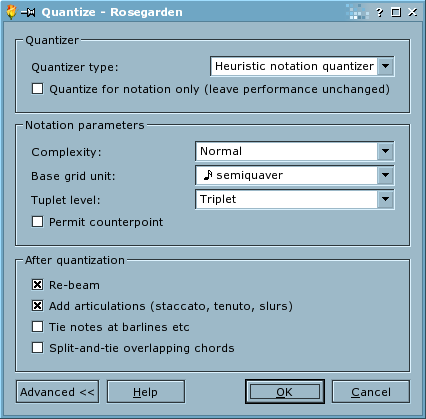Collapse options with Advanced << button
Screen dimensions: 426x419
[57, 392]
